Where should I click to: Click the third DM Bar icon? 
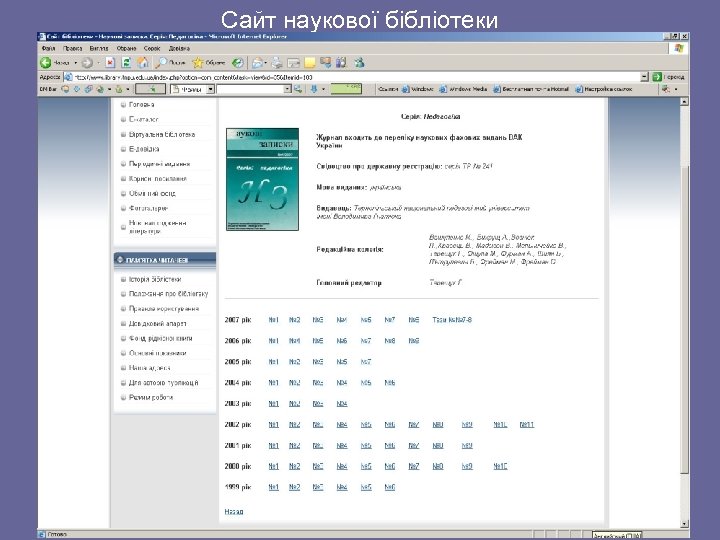89,89
